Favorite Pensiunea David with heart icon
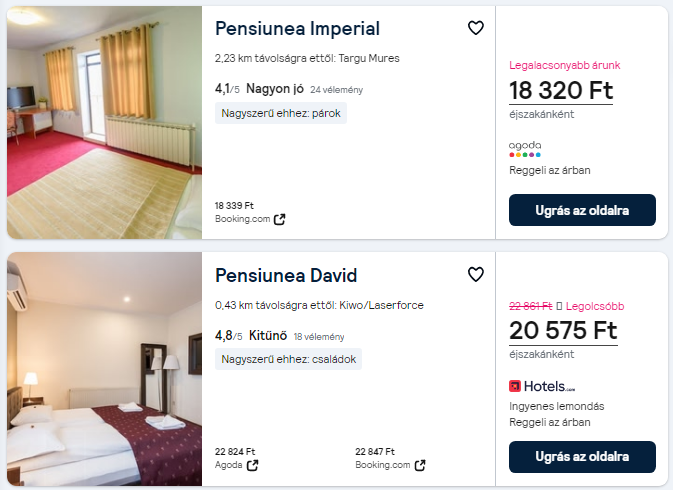Image resolution: width=673 pixels, height=490 pixels. tap(476, 274)
